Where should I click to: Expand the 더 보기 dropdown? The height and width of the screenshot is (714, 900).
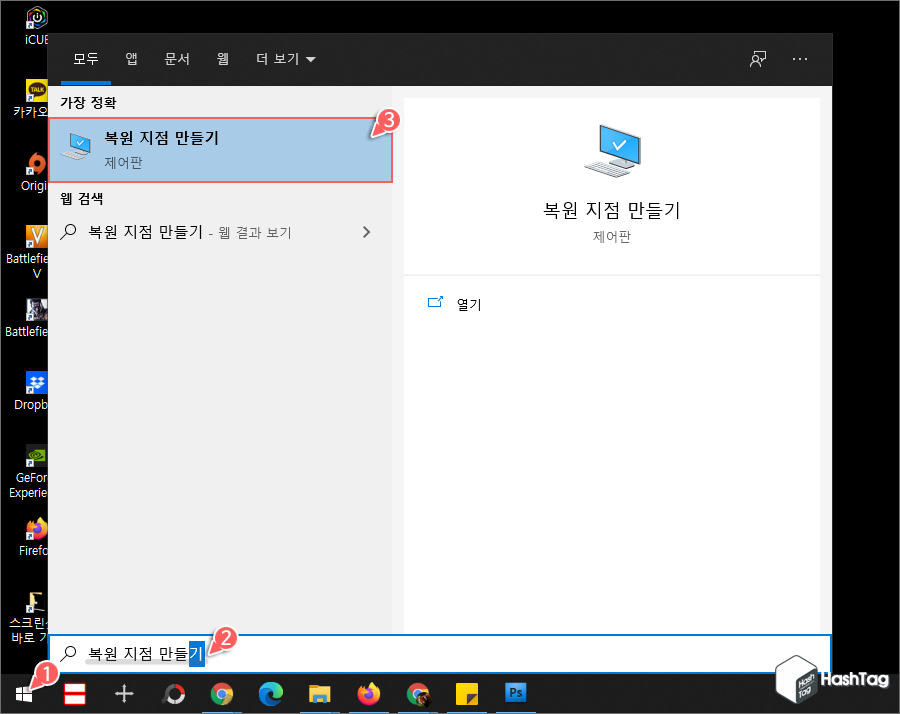[x=285, y=59]
